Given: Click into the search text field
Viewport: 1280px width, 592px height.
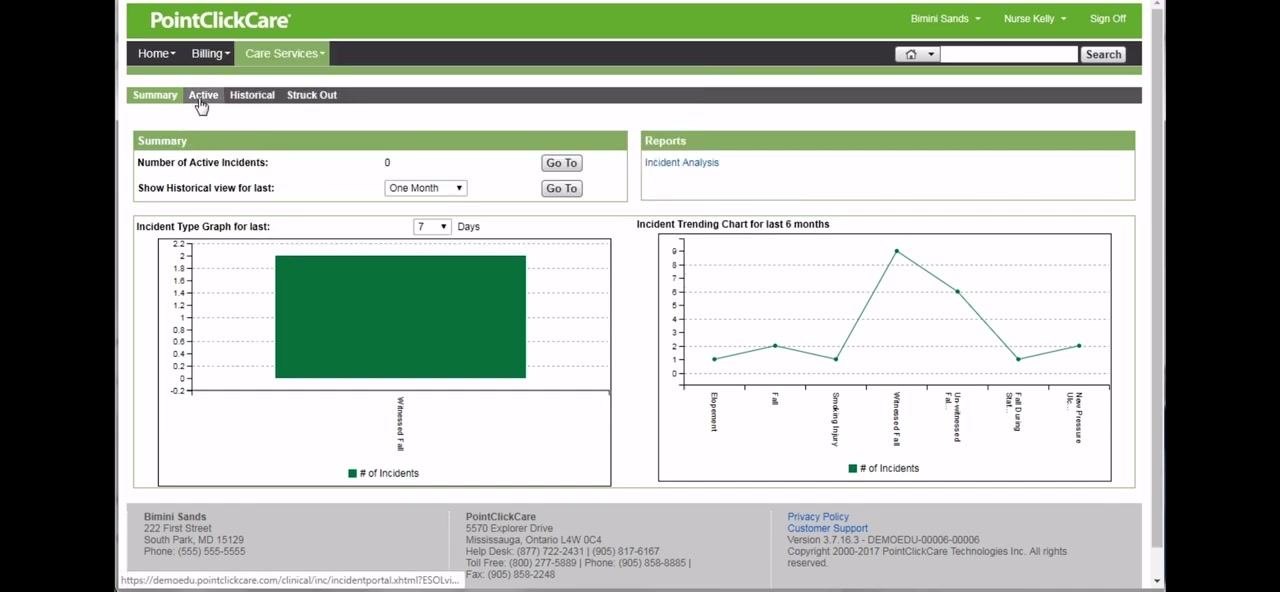Looking at the screenshot, I should [1008, 54].
